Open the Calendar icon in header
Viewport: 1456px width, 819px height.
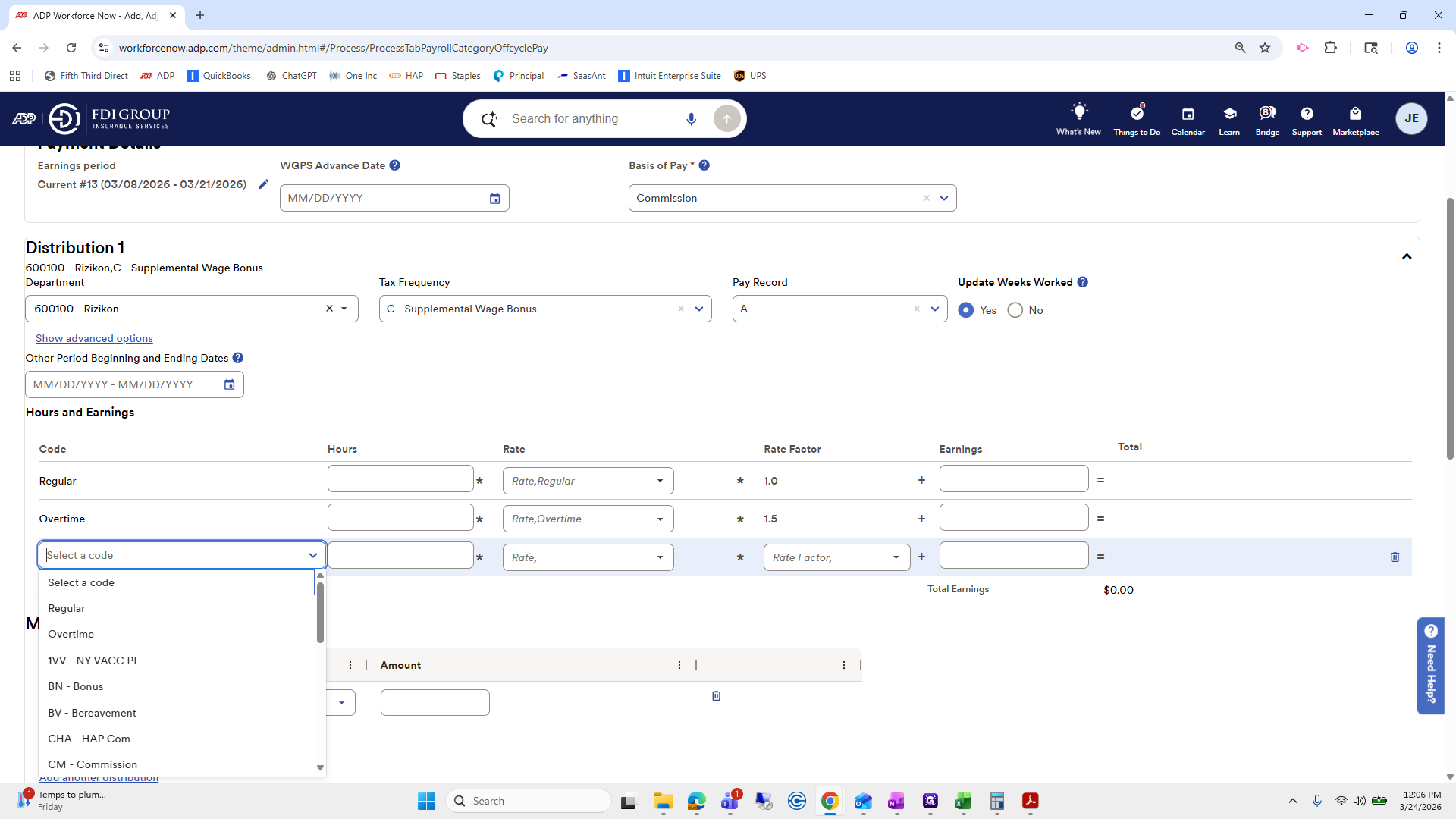click(x=1188, y=114)
